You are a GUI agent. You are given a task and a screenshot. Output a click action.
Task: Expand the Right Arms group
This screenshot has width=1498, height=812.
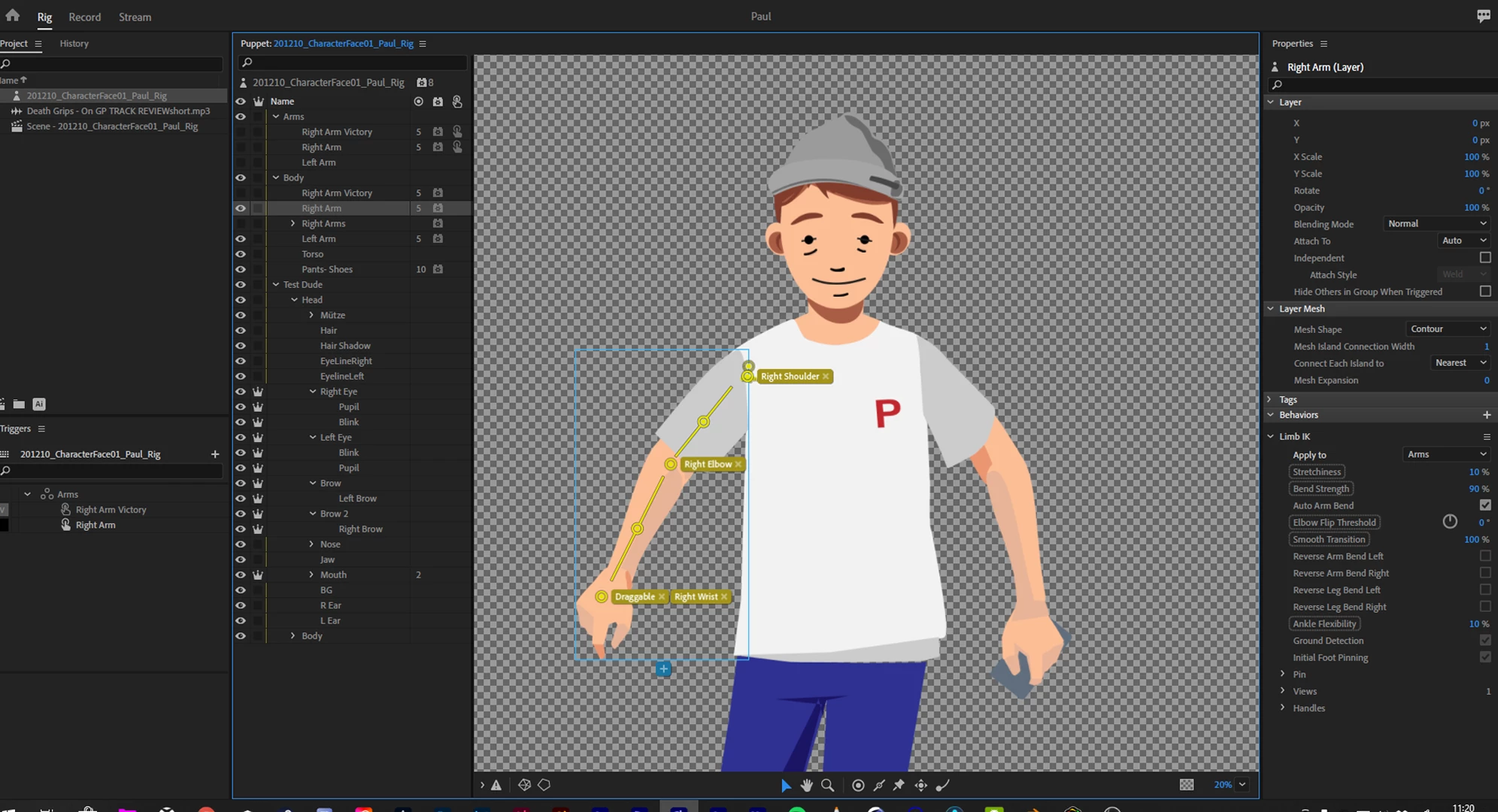[x=293, y=223]
